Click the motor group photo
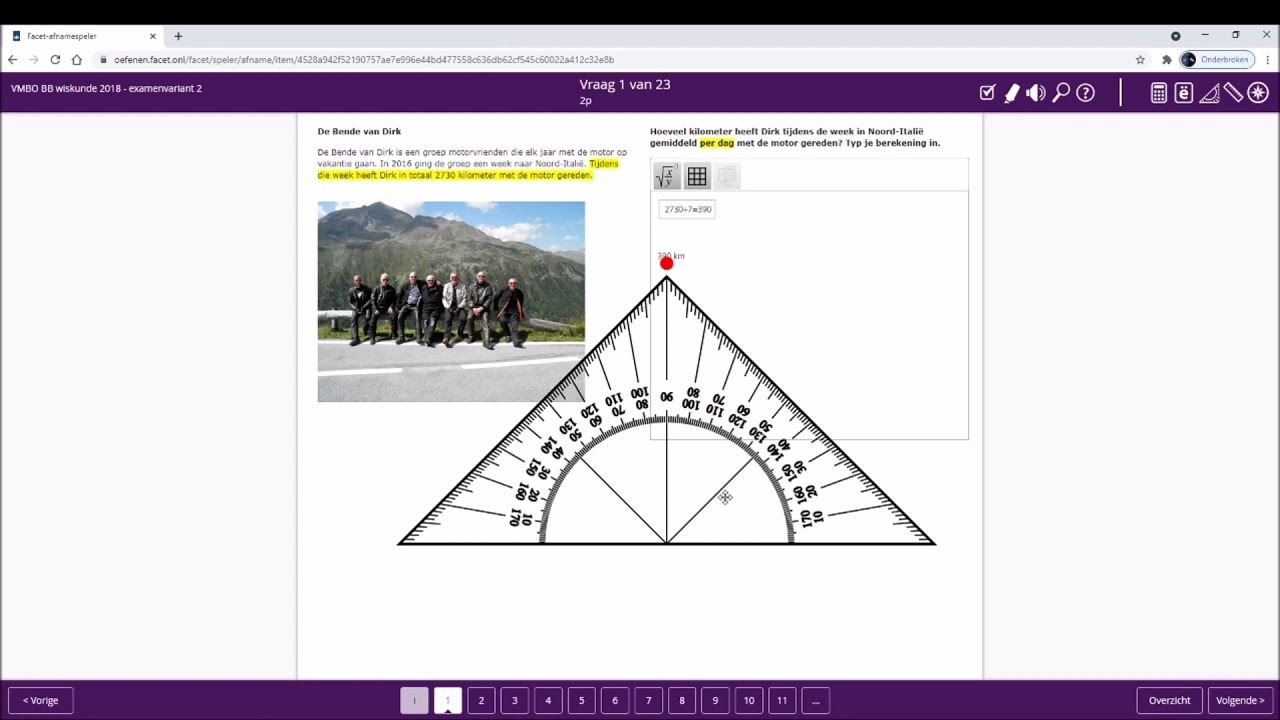 (451, 301)
